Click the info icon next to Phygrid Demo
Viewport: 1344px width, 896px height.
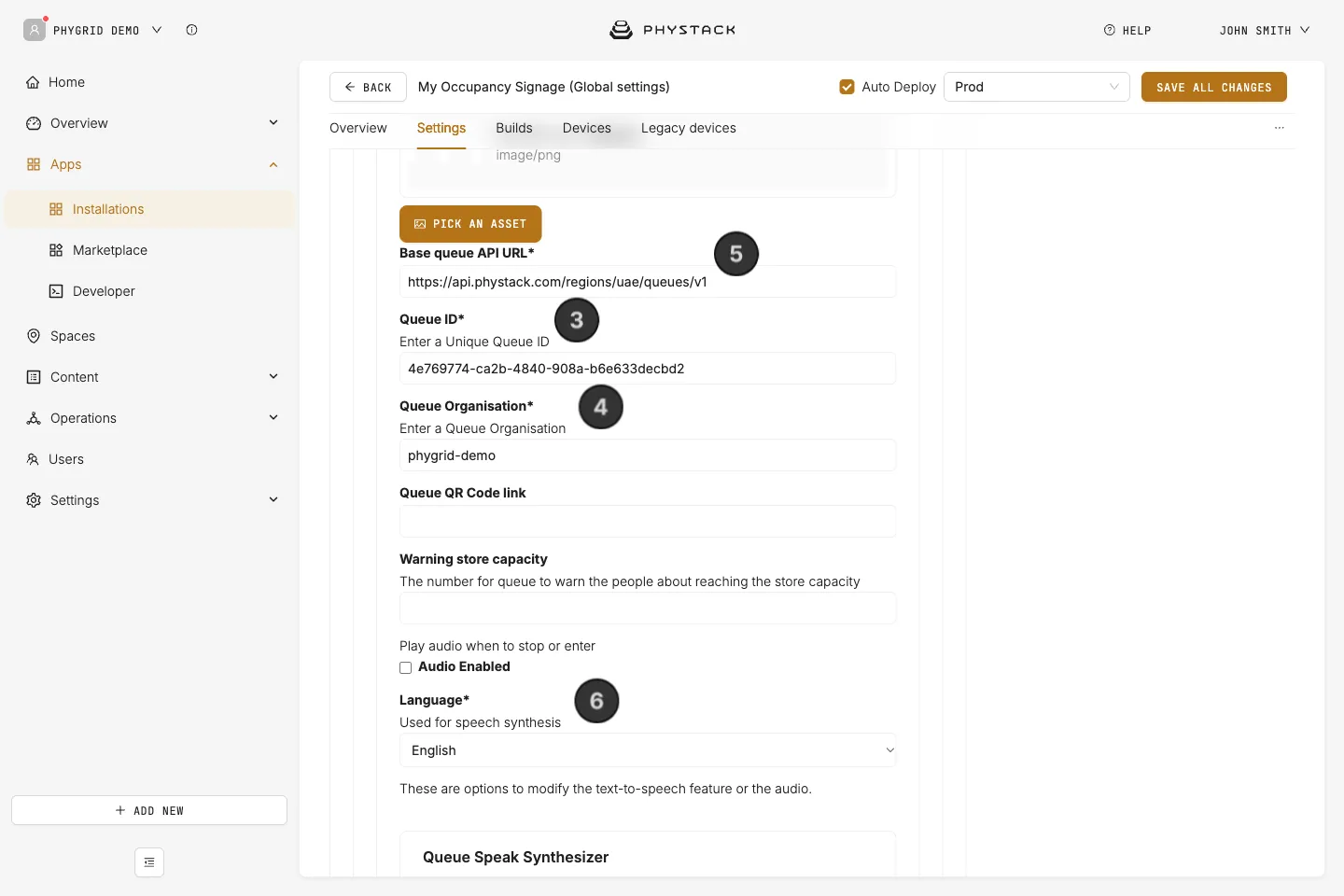[191, 30]
